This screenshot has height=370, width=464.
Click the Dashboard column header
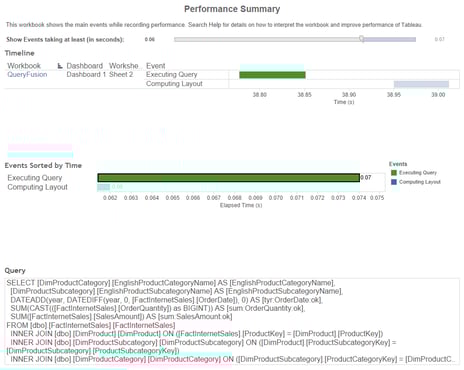[85, 66]
